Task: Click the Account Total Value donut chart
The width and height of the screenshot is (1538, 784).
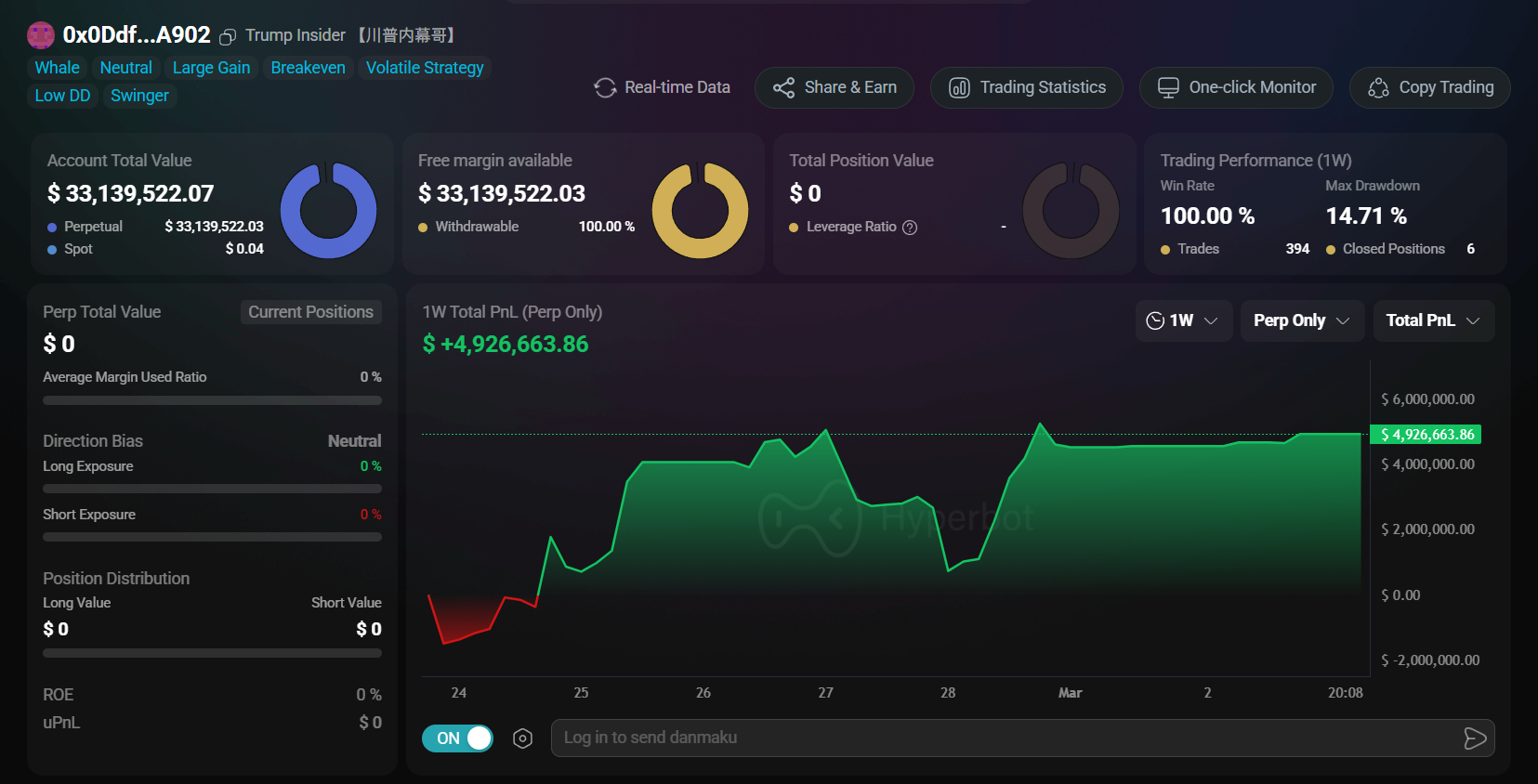Action: click(328, 211)
